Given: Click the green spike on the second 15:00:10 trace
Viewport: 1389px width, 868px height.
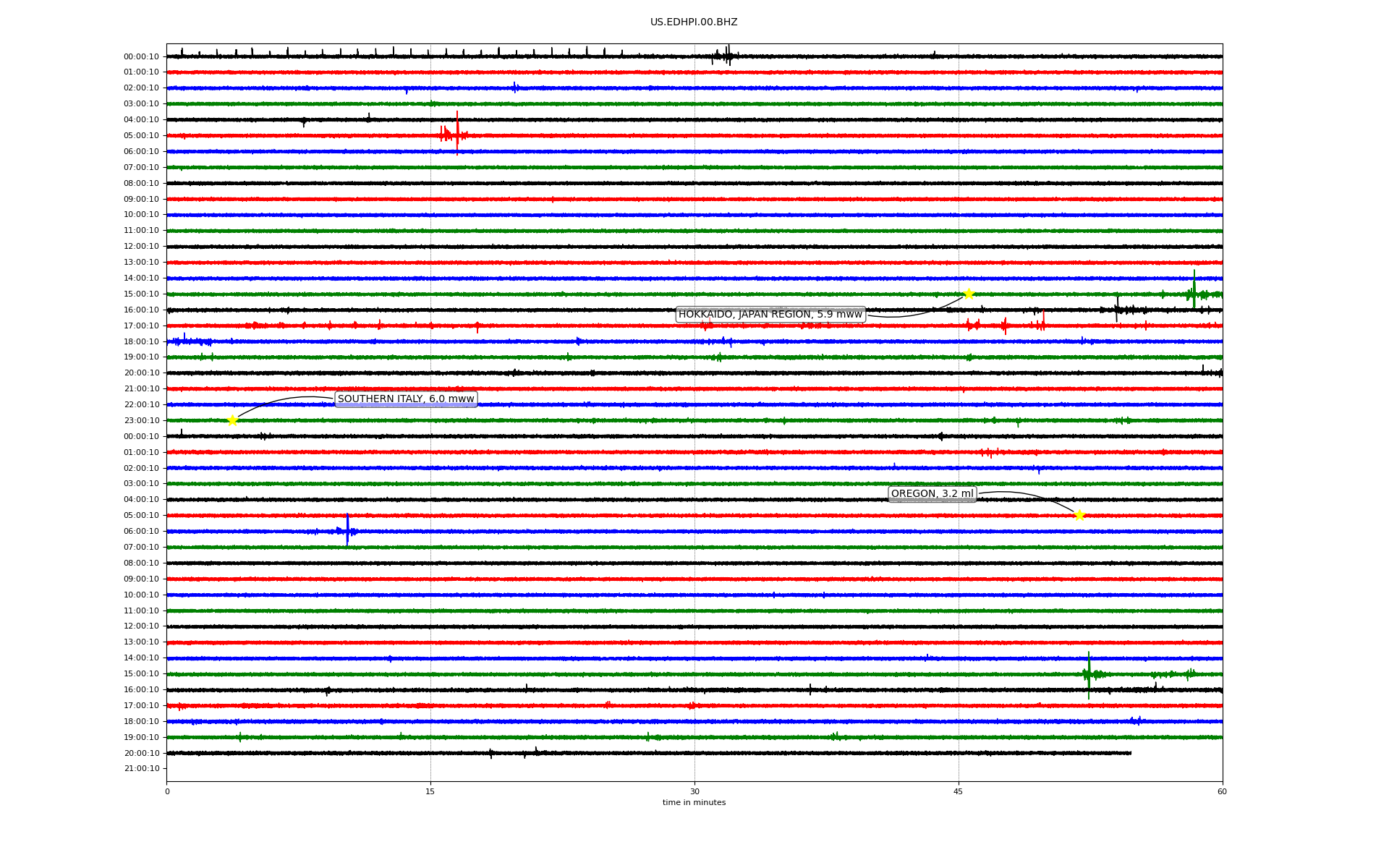Looking at the screenshot, I should (x=1089, y=674).
